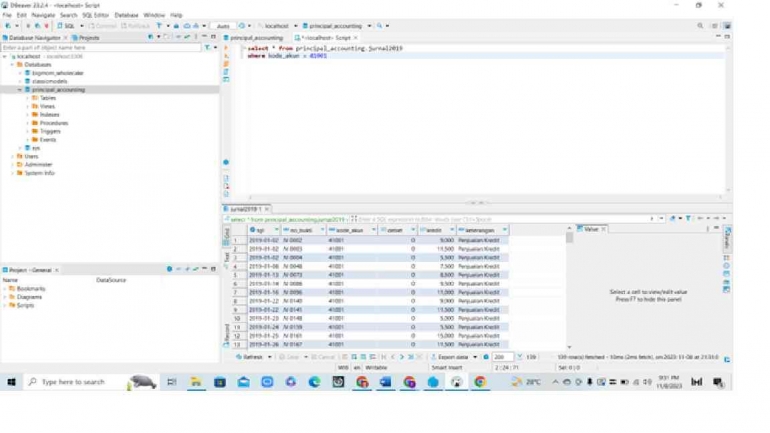Click the row count calculate icon
Viewport: 770px width, 433px height.
click(x=520, y=357)
